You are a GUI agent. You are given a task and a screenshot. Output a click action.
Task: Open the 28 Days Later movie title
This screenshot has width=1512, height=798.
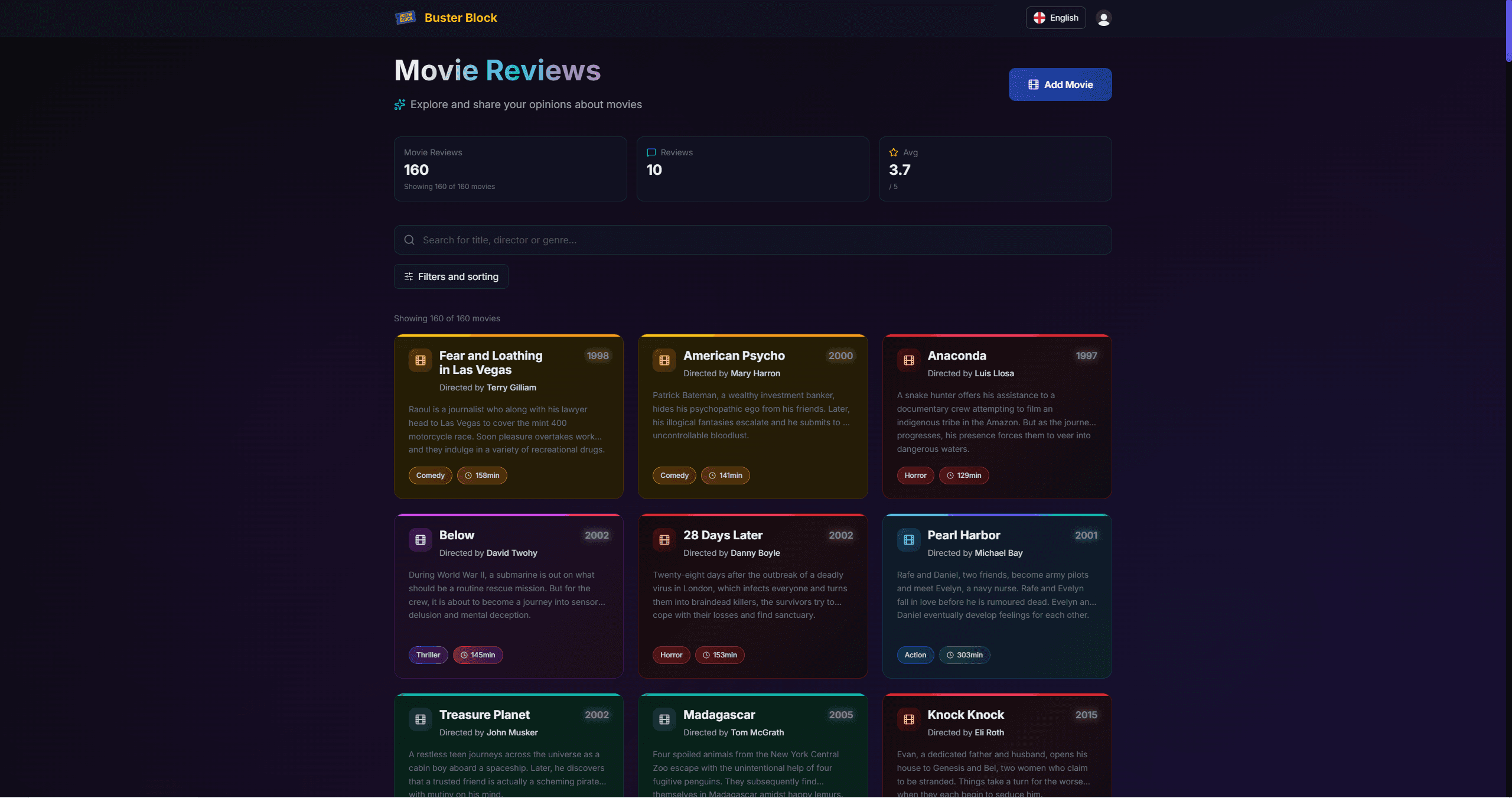click(723, 535)
